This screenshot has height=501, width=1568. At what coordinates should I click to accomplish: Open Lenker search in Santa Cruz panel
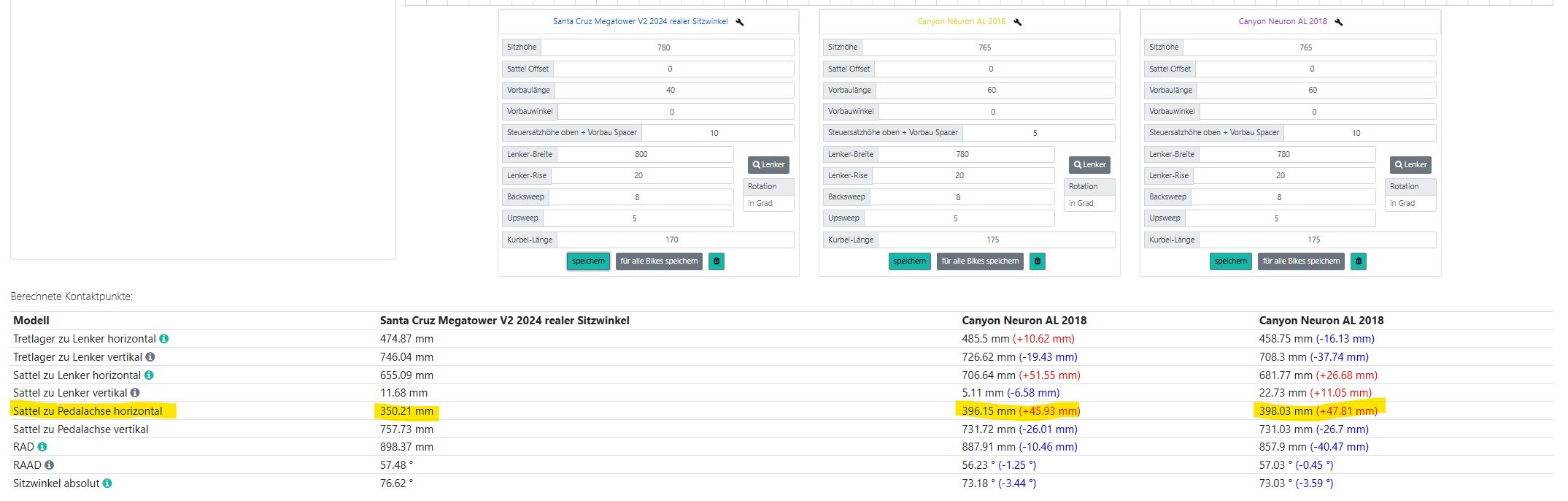(768, 165)
